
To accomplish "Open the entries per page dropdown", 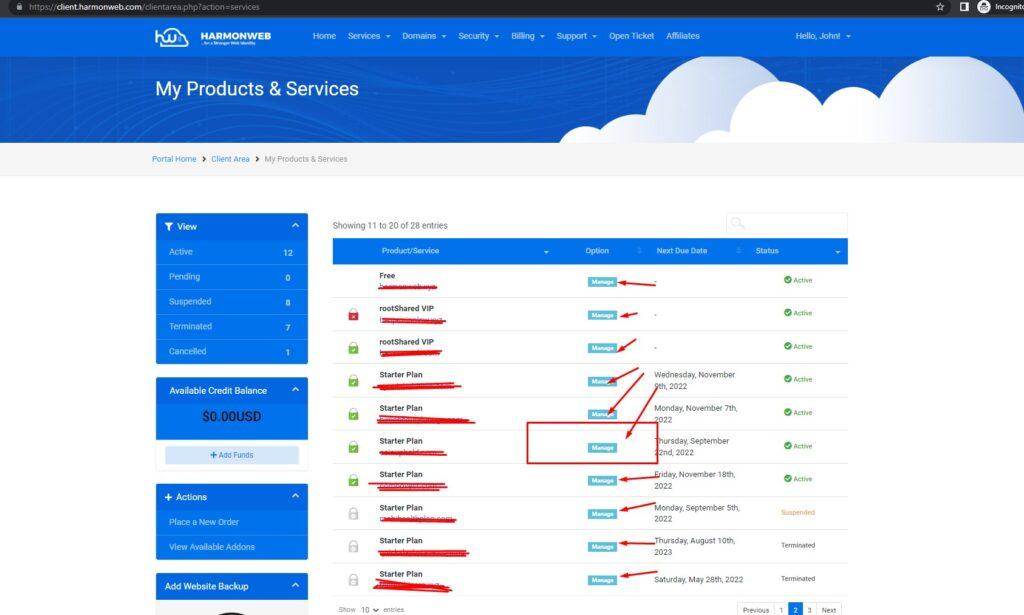I will (x=370, y=609).
